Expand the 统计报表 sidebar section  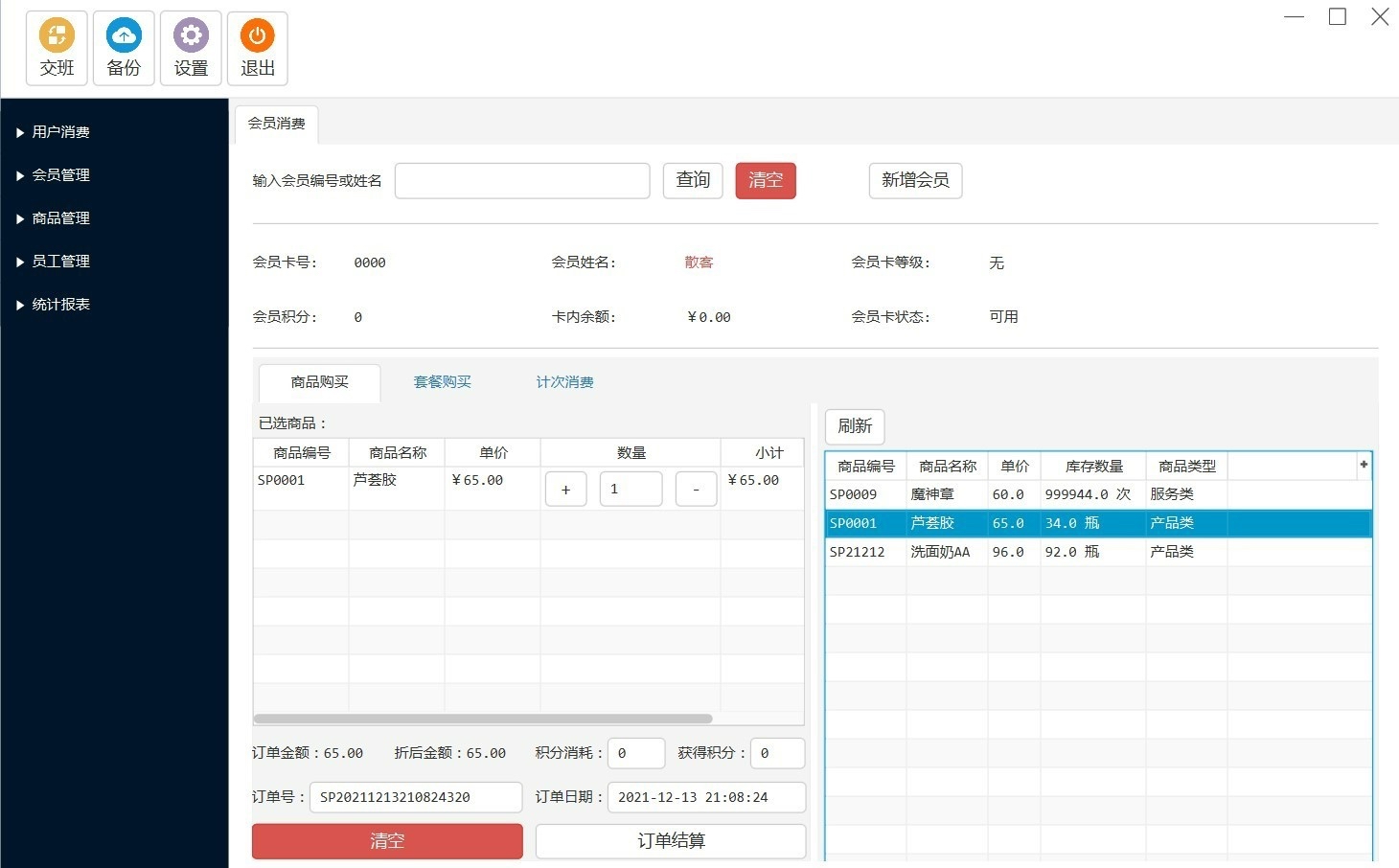pos(61,304)
